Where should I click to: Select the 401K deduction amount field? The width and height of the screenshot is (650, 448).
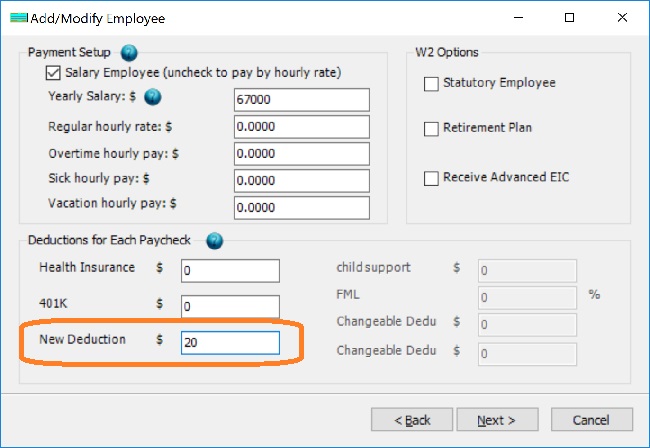[x=230, y=306]
